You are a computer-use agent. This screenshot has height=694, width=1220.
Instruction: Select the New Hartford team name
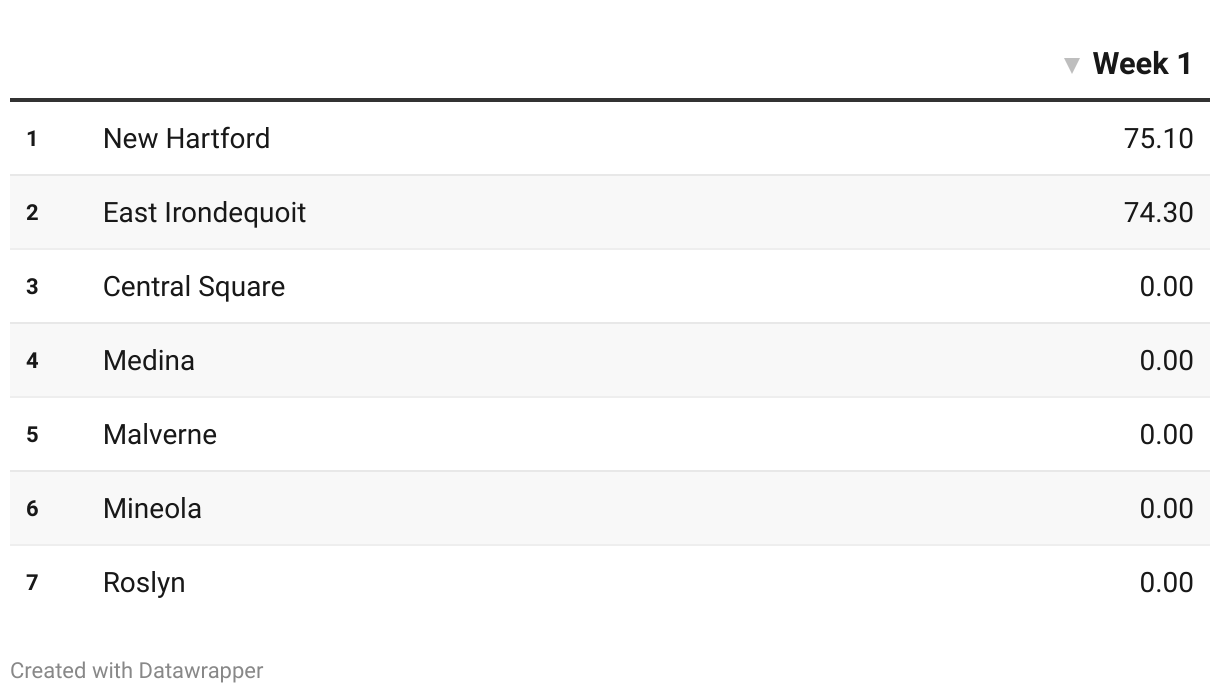(x=186, y=138)
